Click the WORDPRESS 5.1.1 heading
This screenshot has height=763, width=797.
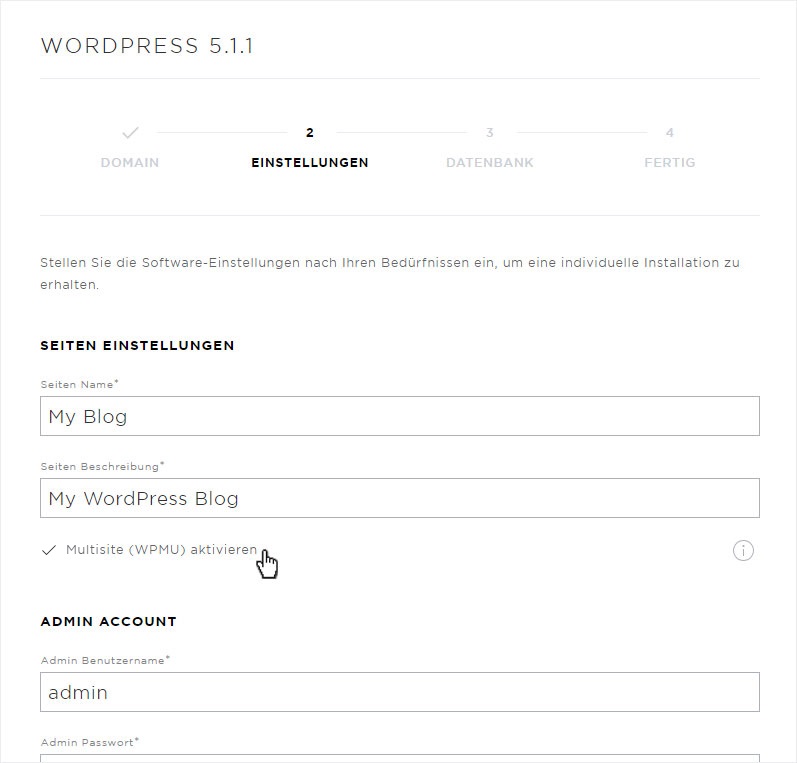pos(147,46)
